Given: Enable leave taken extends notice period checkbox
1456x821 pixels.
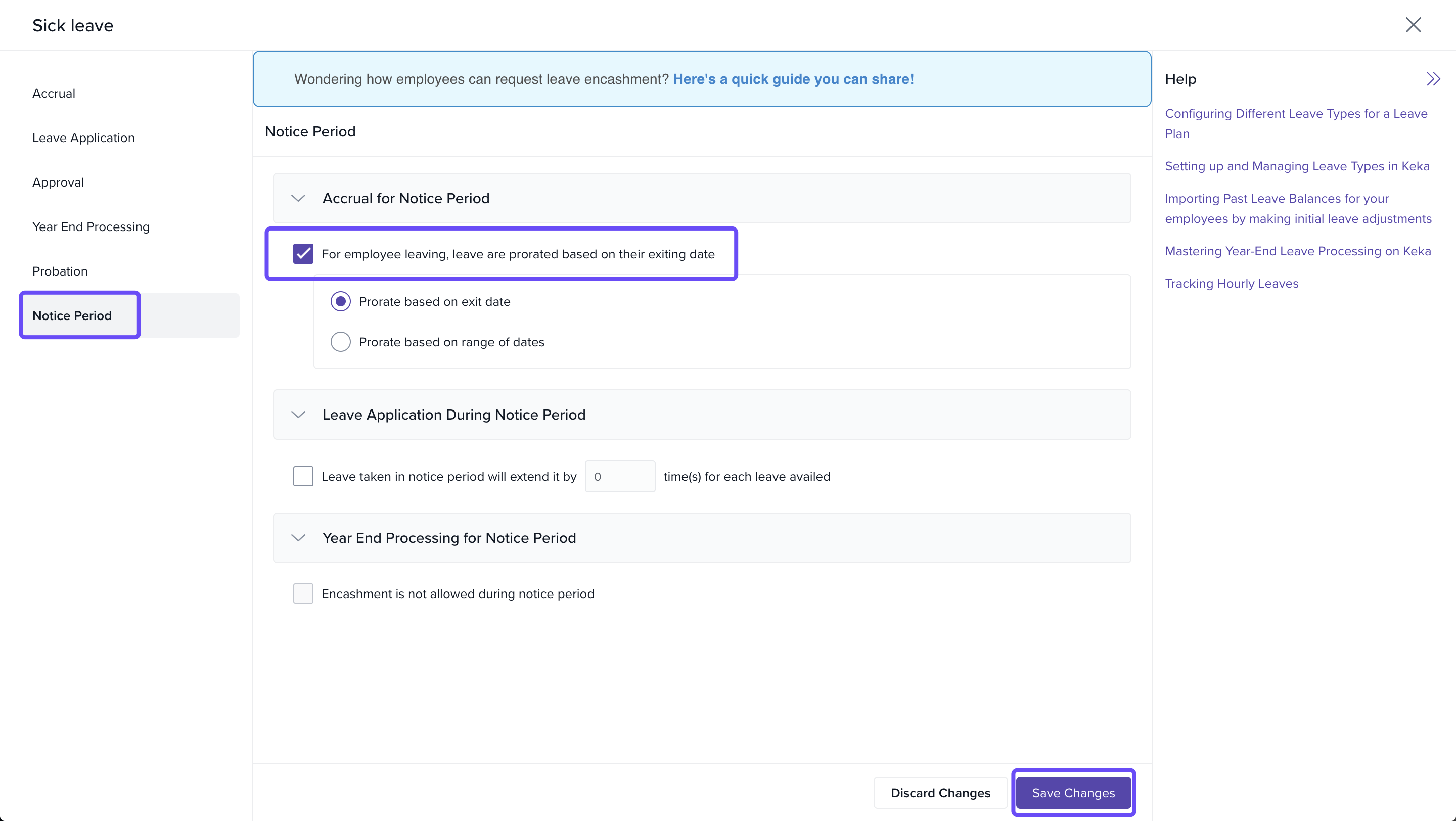Looking at the screenshot, I should pos(303,476).
